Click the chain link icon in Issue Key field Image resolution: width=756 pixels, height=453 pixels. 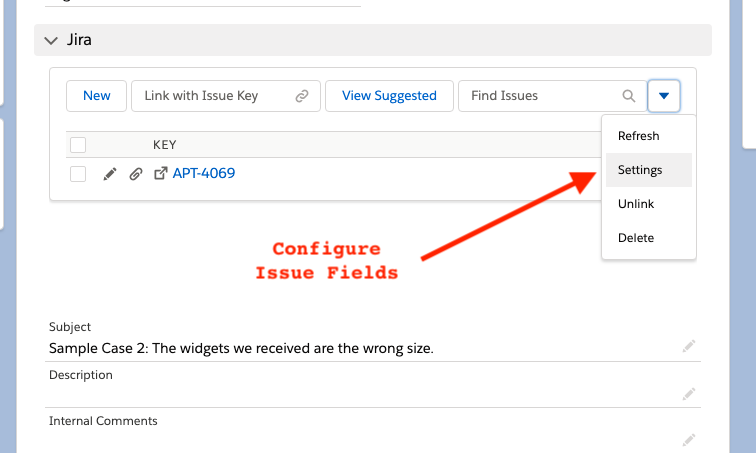[x=302, y=96]
